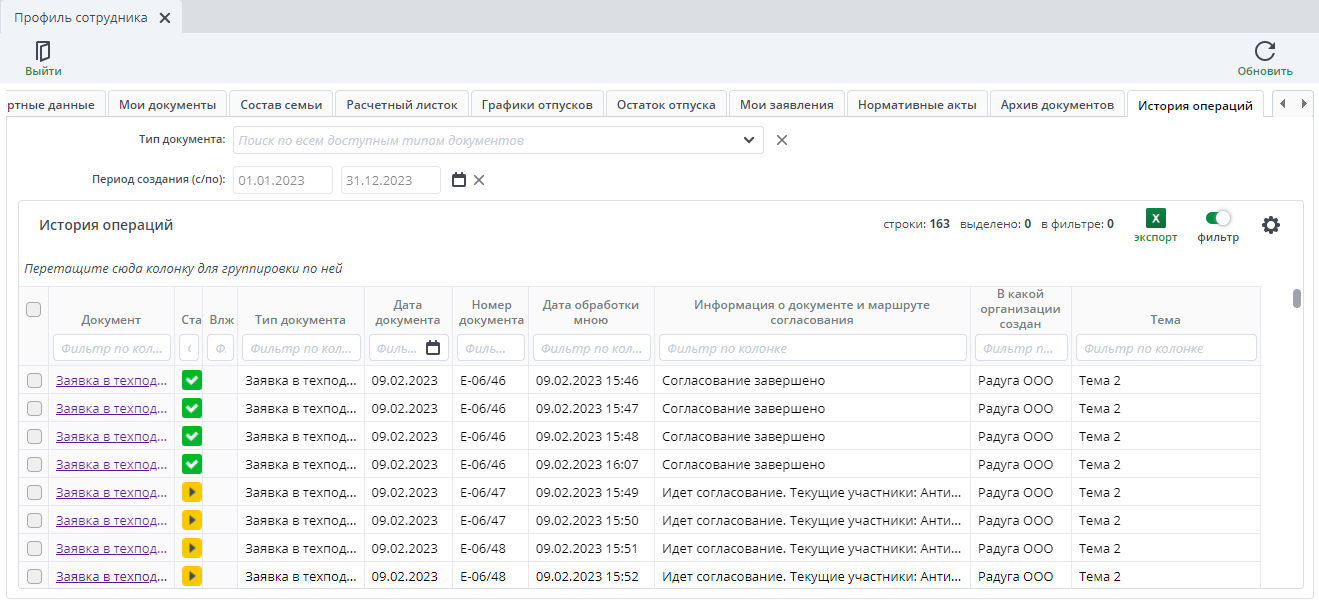Image resolution: width=1319 pixels, height=603 pixels.
Task: Focus Тема column filter field
Action: 1166,348
